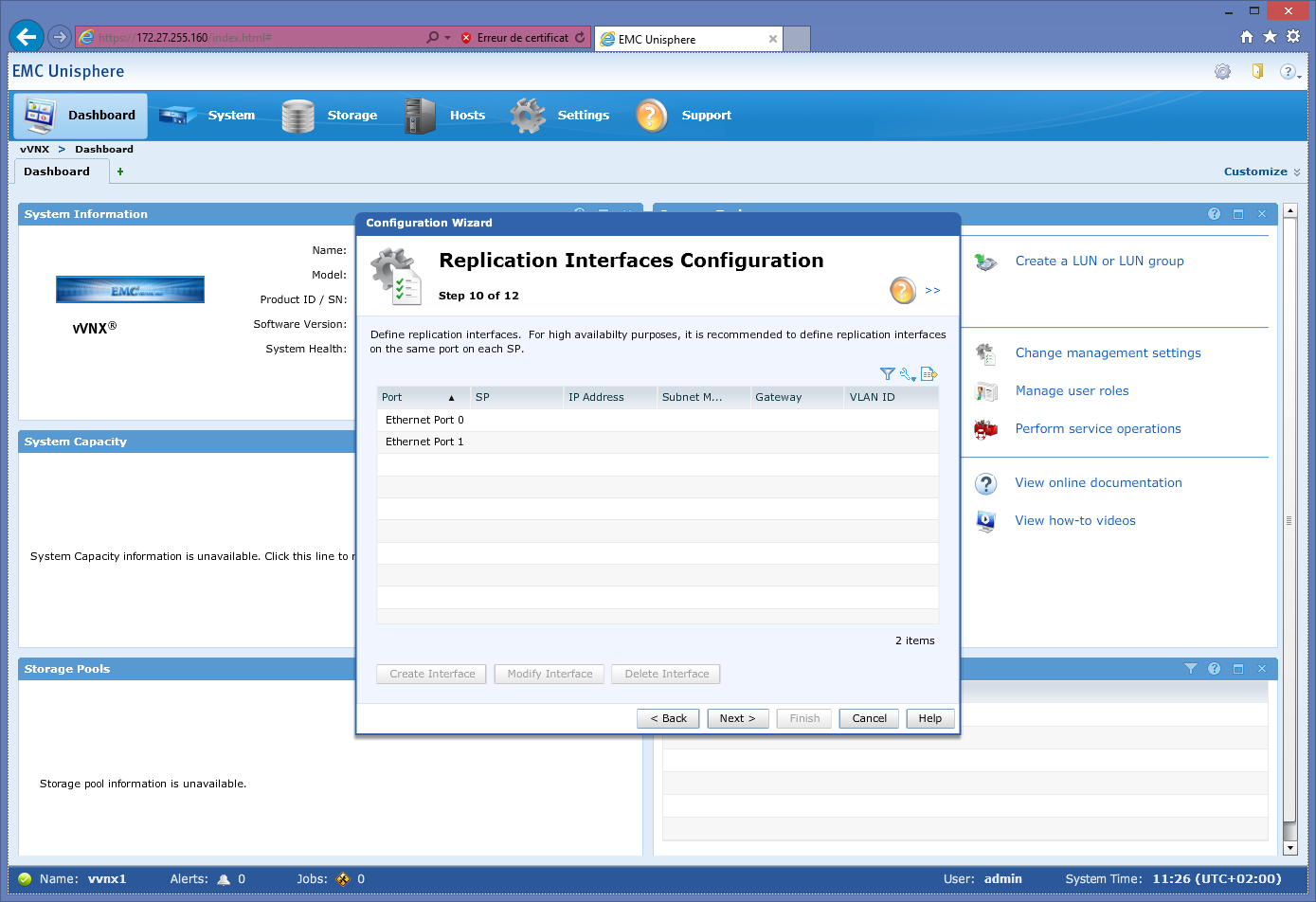Open Change management settings link
Image resolution: width=1316 pixels, height=902 pixels.
[1108, 353]
